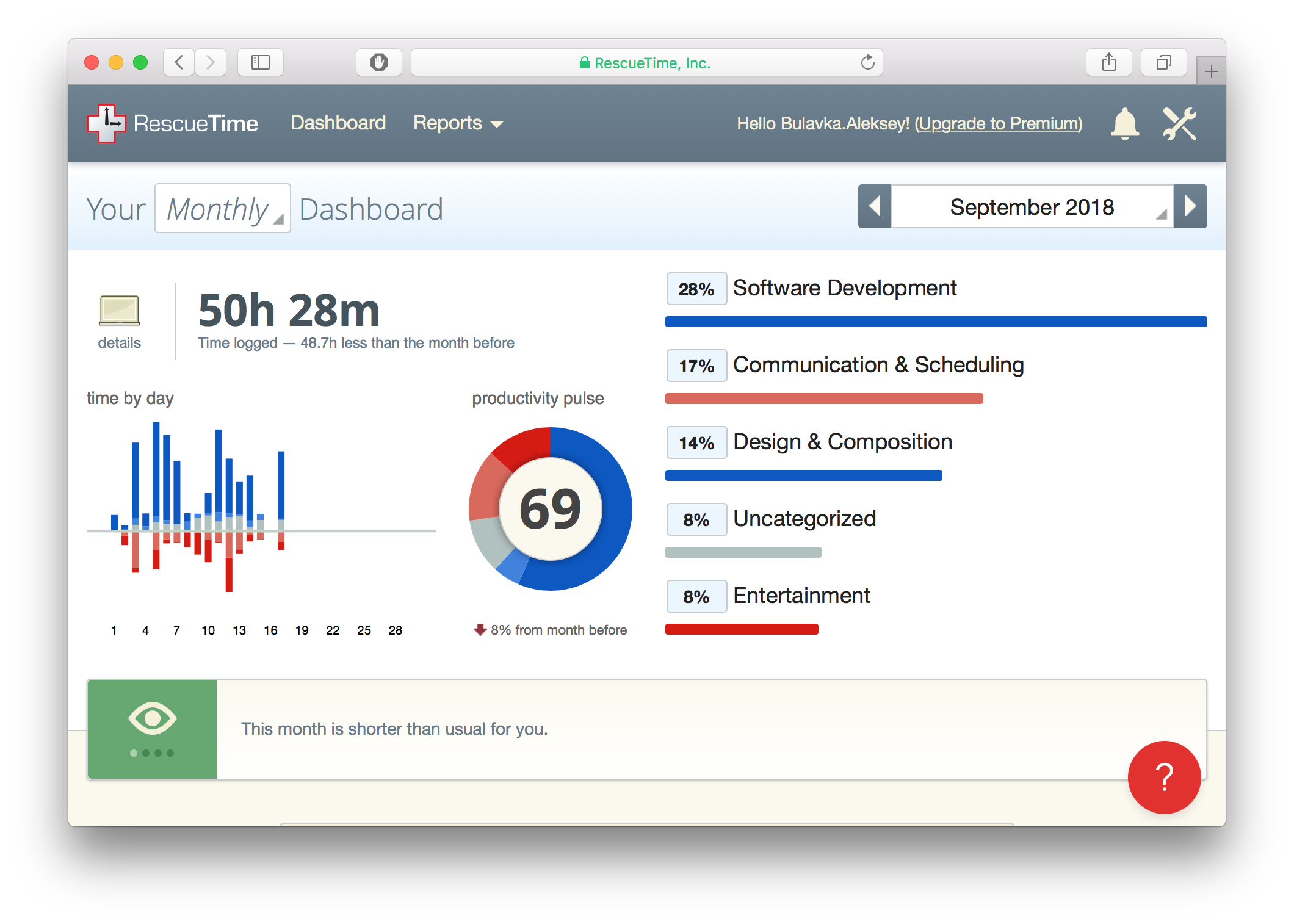Show all tabs overview icon
Image resolution: width=1294 pixels, height=924 pixels.
click(1164, 62)
